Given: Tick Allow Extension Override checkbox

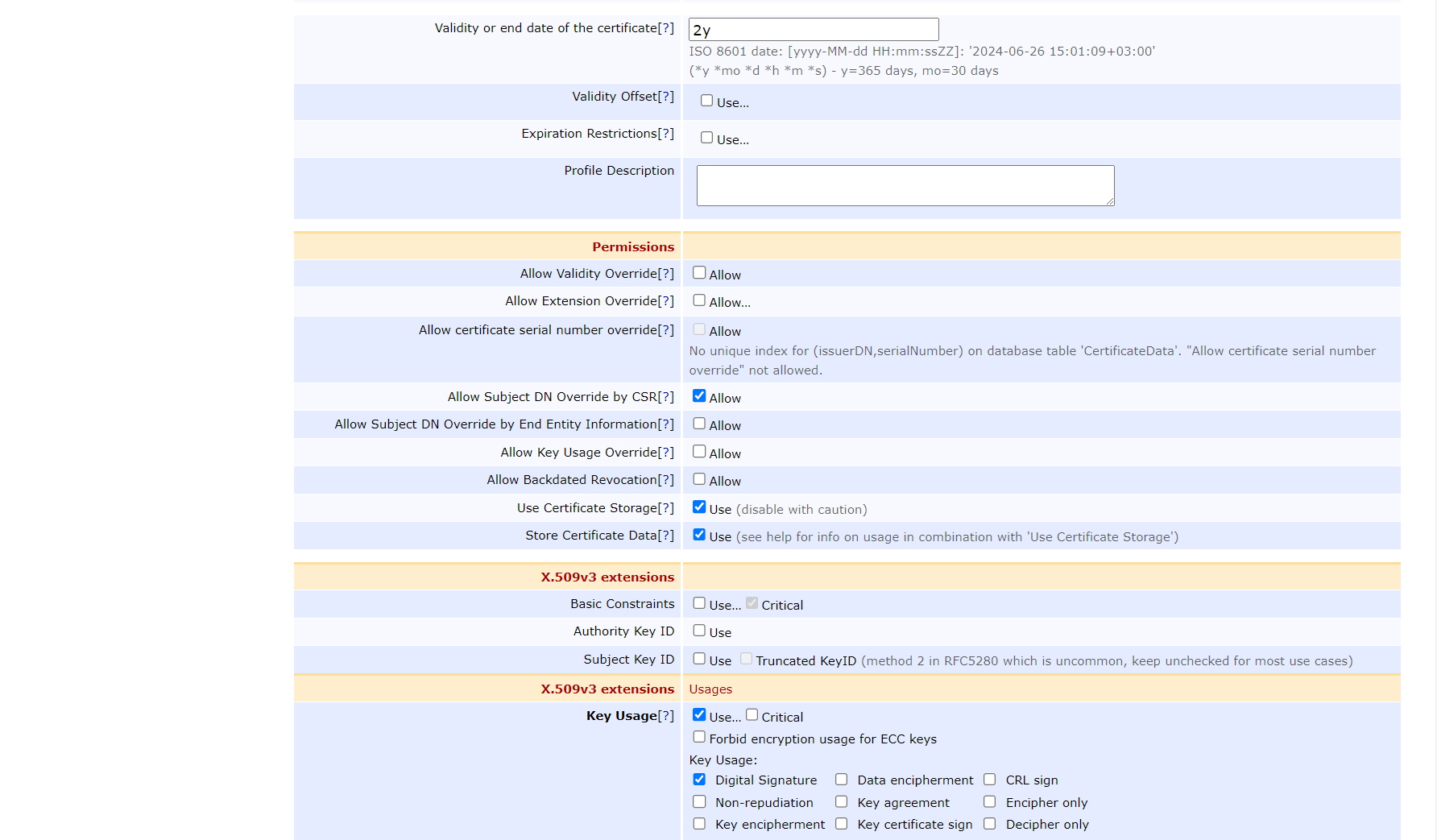Looking at the screenshot, I should point(699,300).
